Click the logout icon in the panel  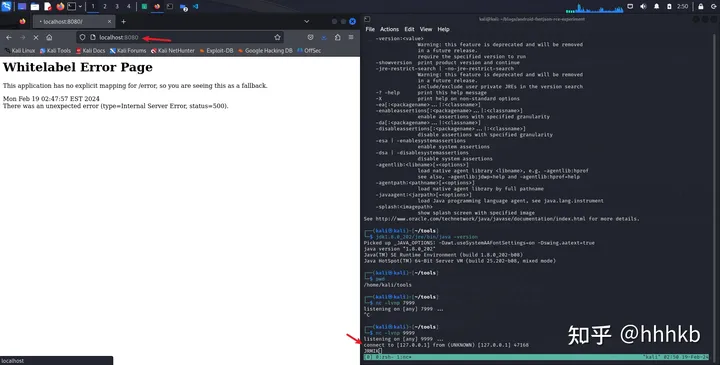(x=714, y=6)
